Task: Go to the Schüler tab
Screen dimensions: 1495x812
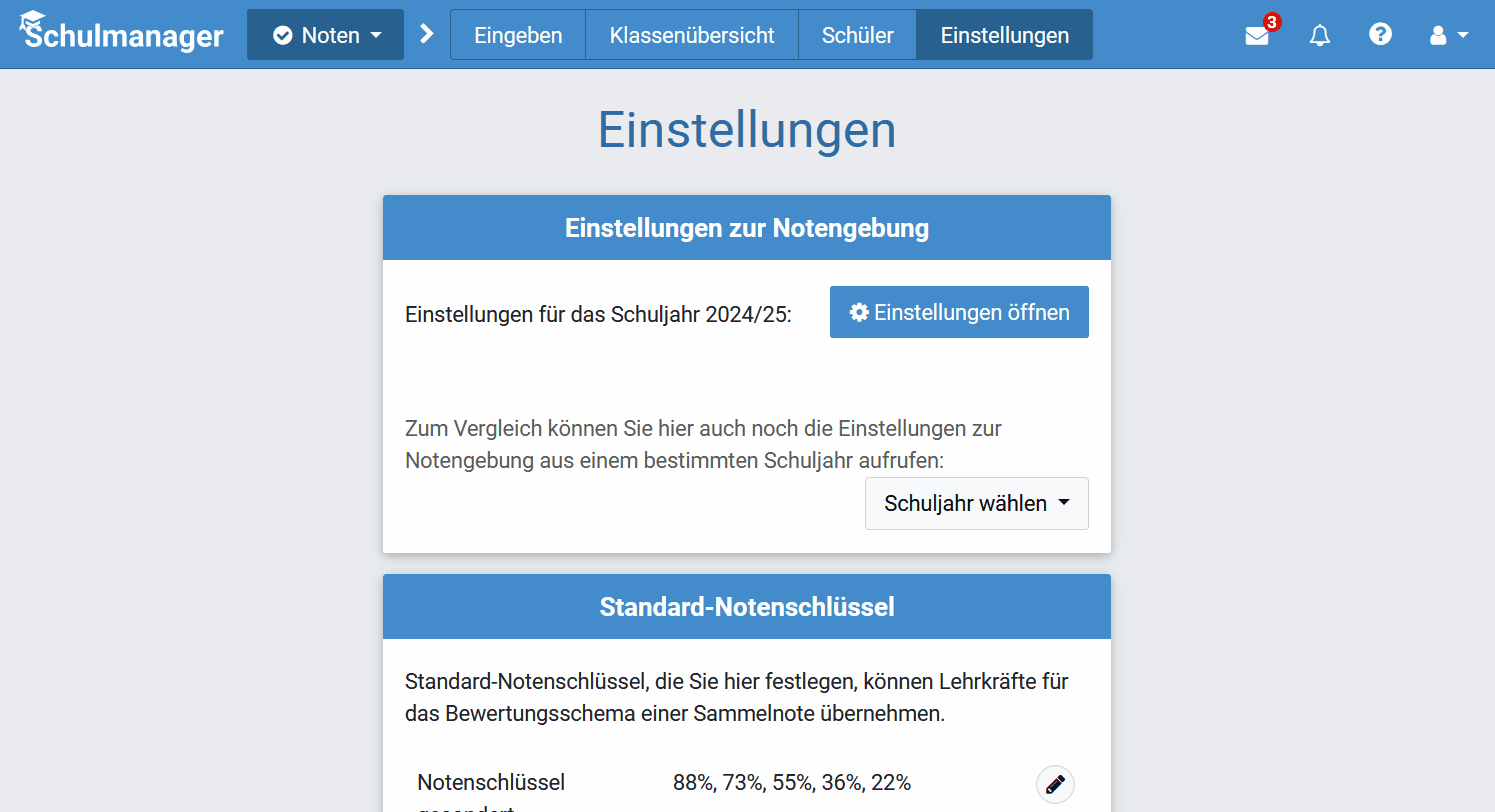Action: 857,35
